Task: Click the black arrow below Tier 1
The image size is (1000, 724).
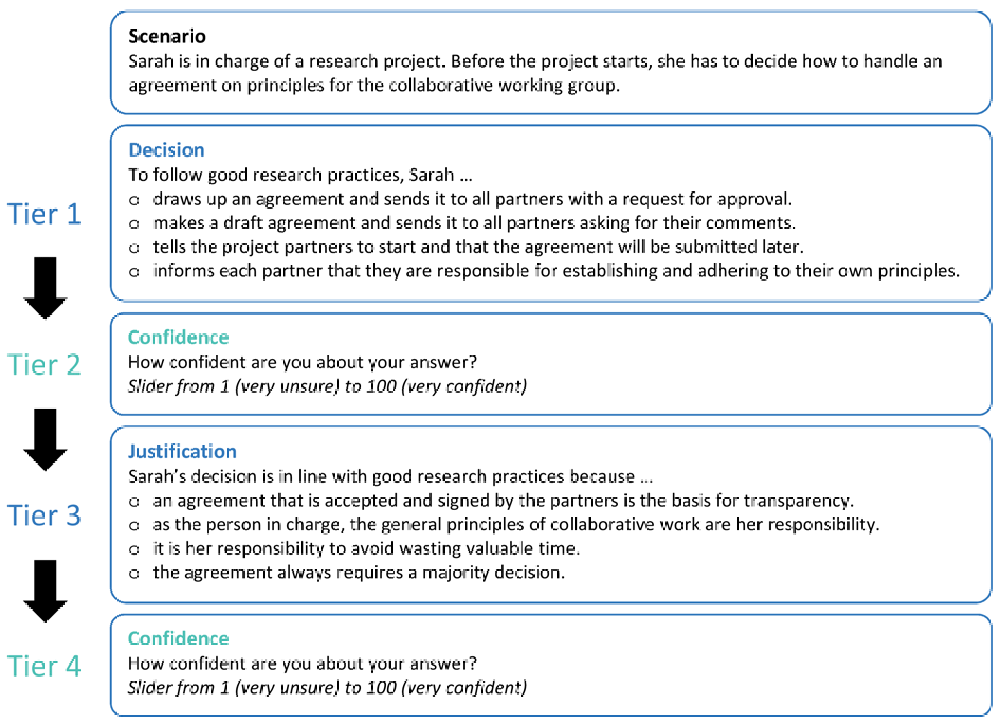Action: 45,288
